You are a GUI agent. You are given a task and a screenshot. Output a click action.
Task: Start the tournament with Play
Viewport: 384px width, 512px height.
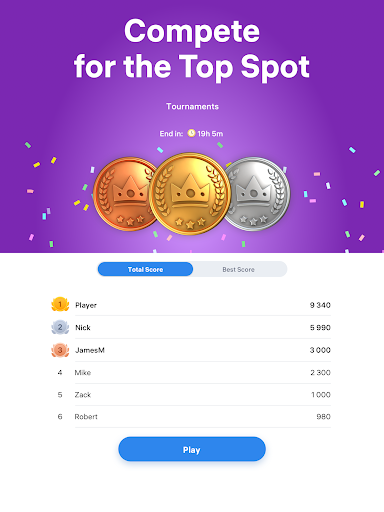coord(192,449)
